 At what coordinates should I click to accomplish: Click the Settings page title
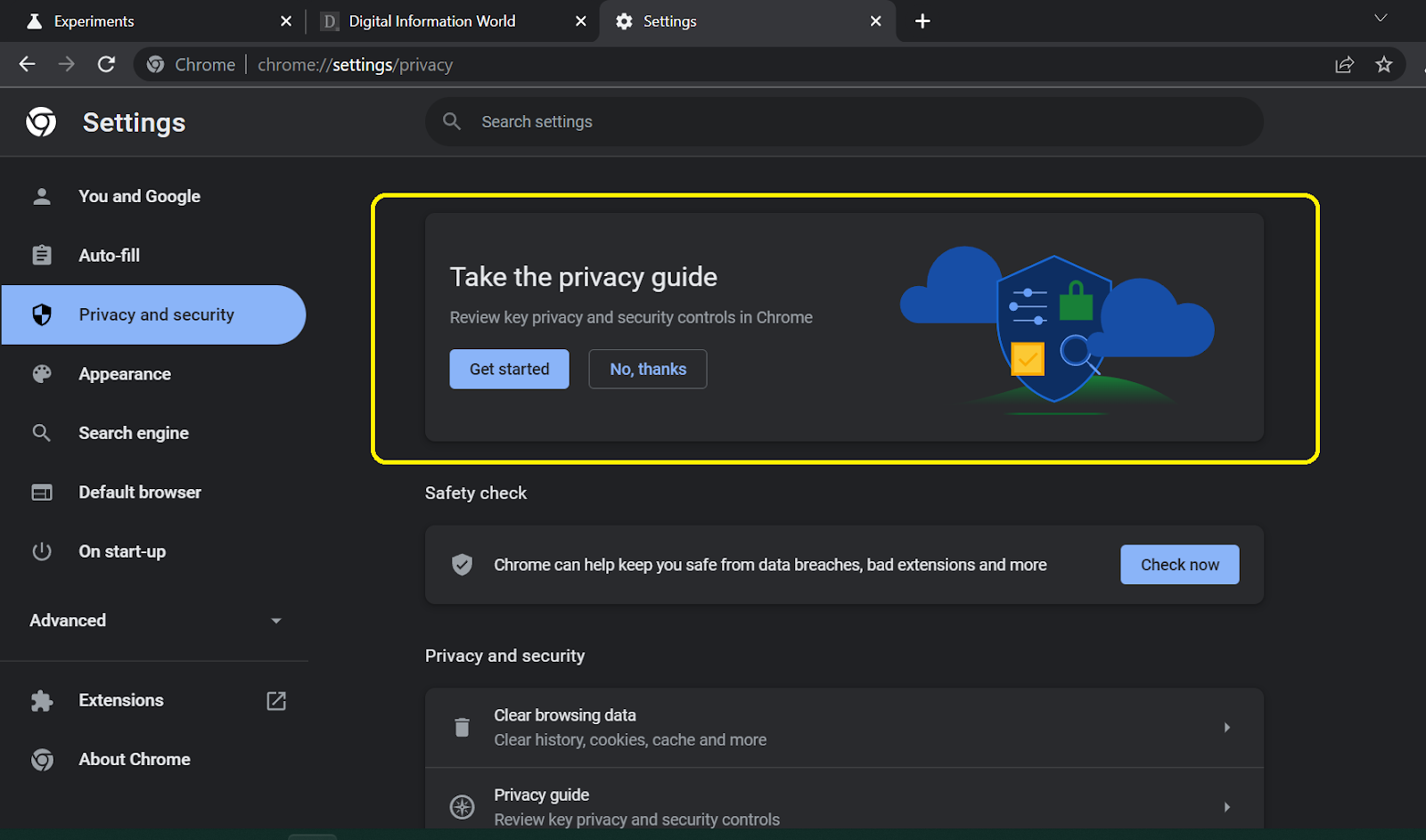[134, 123]
